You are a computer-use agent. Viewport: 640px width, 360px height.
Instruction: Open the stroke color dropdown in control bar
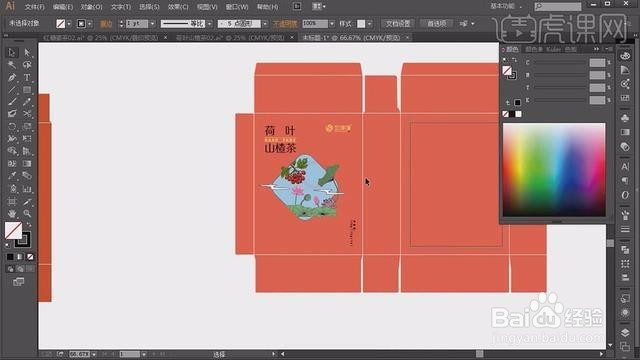click(89, 24)
